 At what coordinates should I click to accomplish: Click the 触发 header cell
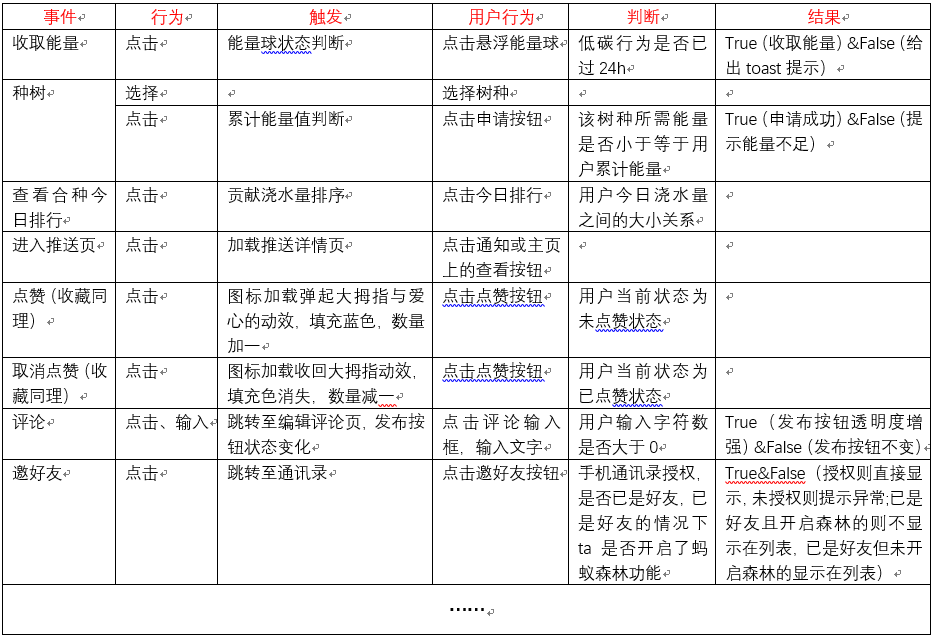[x=326, y=17]
